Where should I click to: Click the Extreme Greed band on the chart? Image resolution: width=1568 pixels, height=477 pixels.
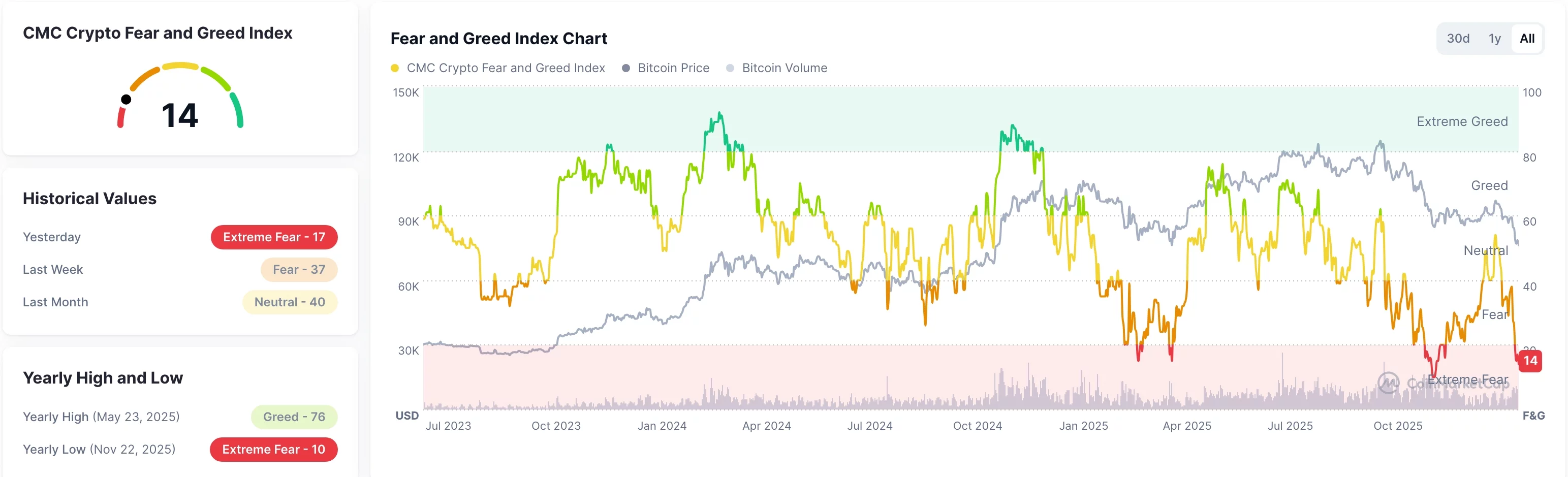(1462, 121)
